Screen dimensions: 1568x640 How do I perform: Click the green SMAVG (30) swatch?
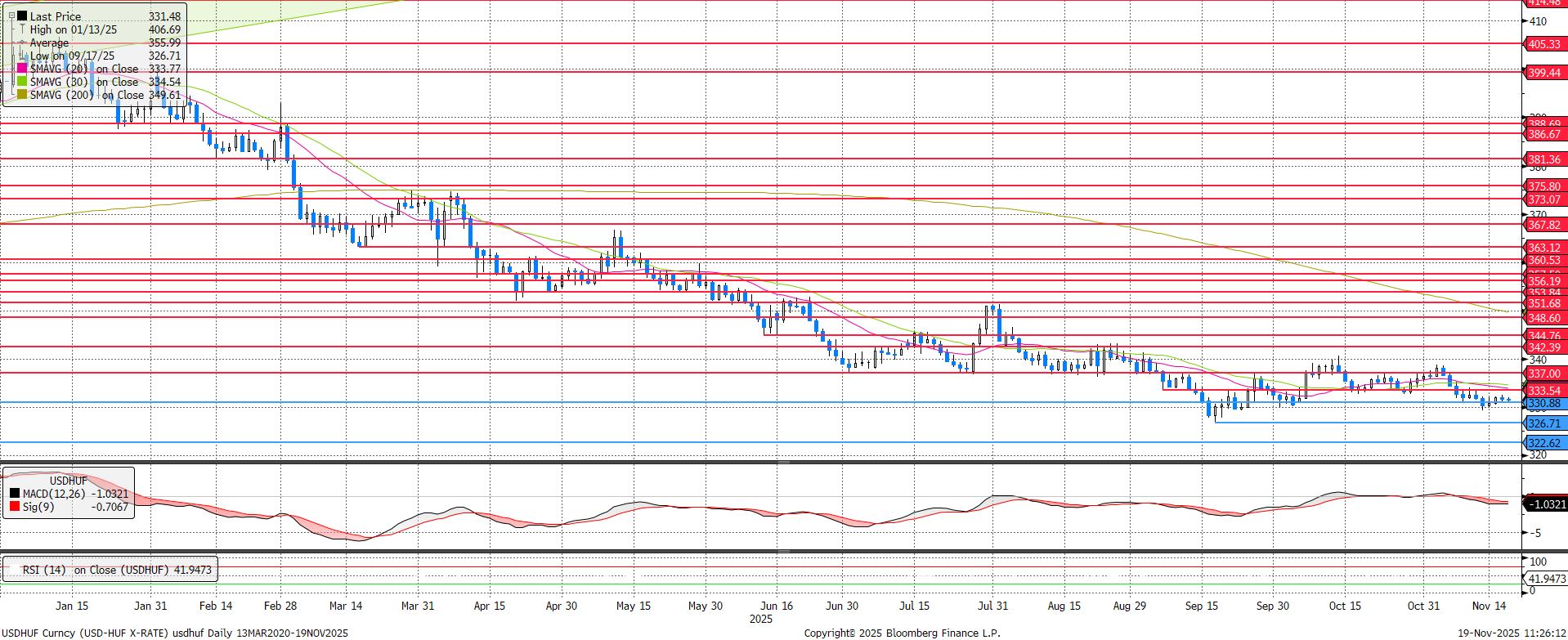pyautogui.click(x=22, y=82)
